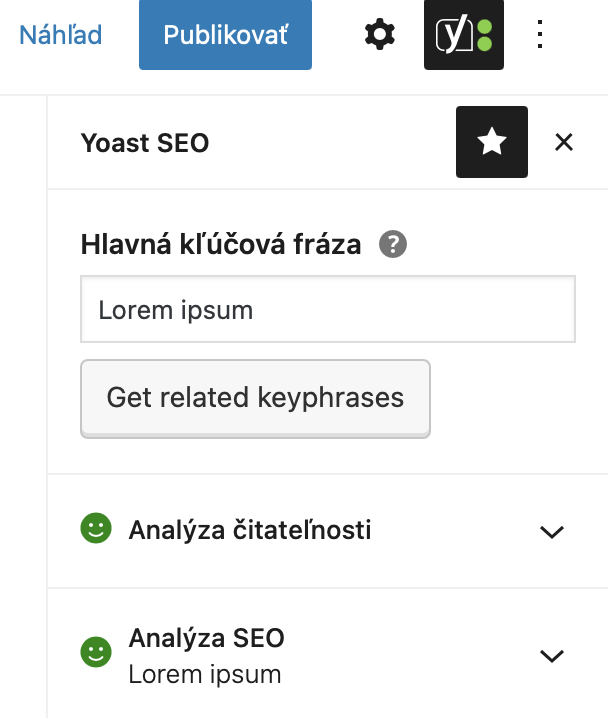This screenshot has width=608, height=718.
Task: Click the Get related keyphrases button
Action: click(x=255, y=398)
